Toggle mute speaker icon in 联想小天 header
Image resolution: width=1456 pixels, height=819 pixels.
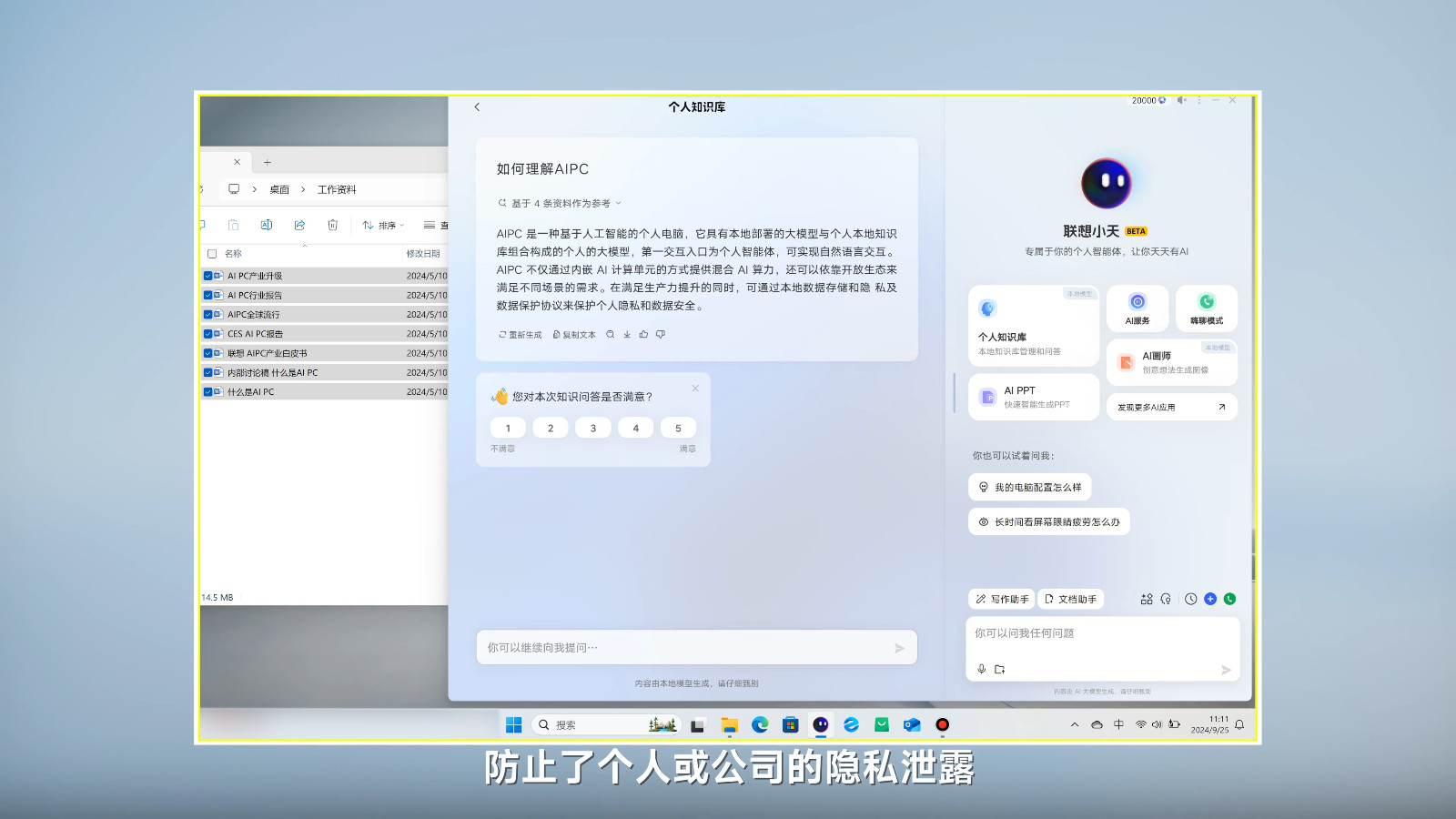[1181, 100]
